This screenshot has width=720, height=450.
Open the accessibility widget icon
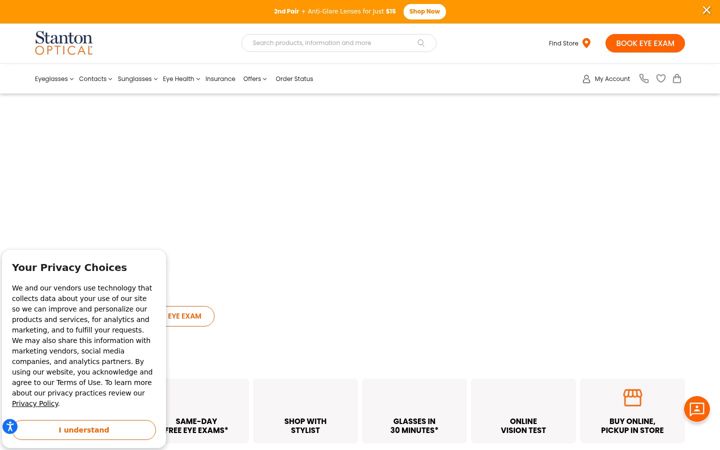pos(10,426)
